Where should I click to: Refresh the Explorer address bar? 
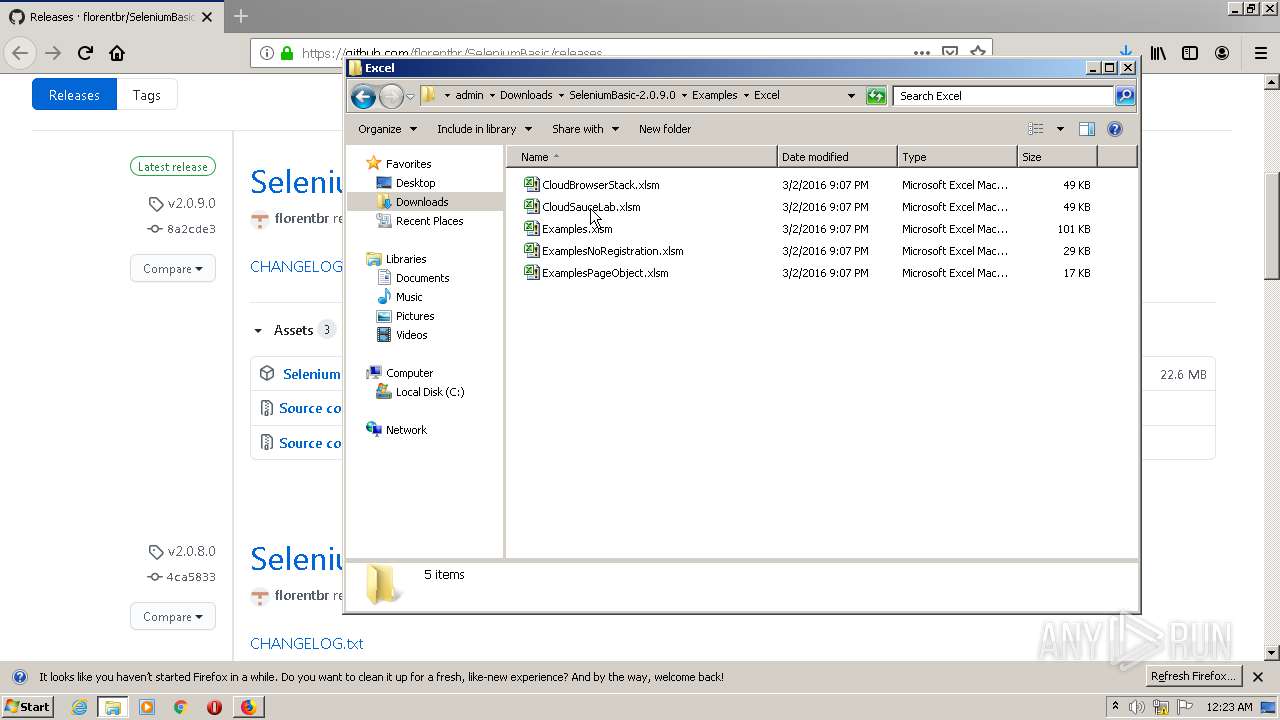(x=876, y=96)
